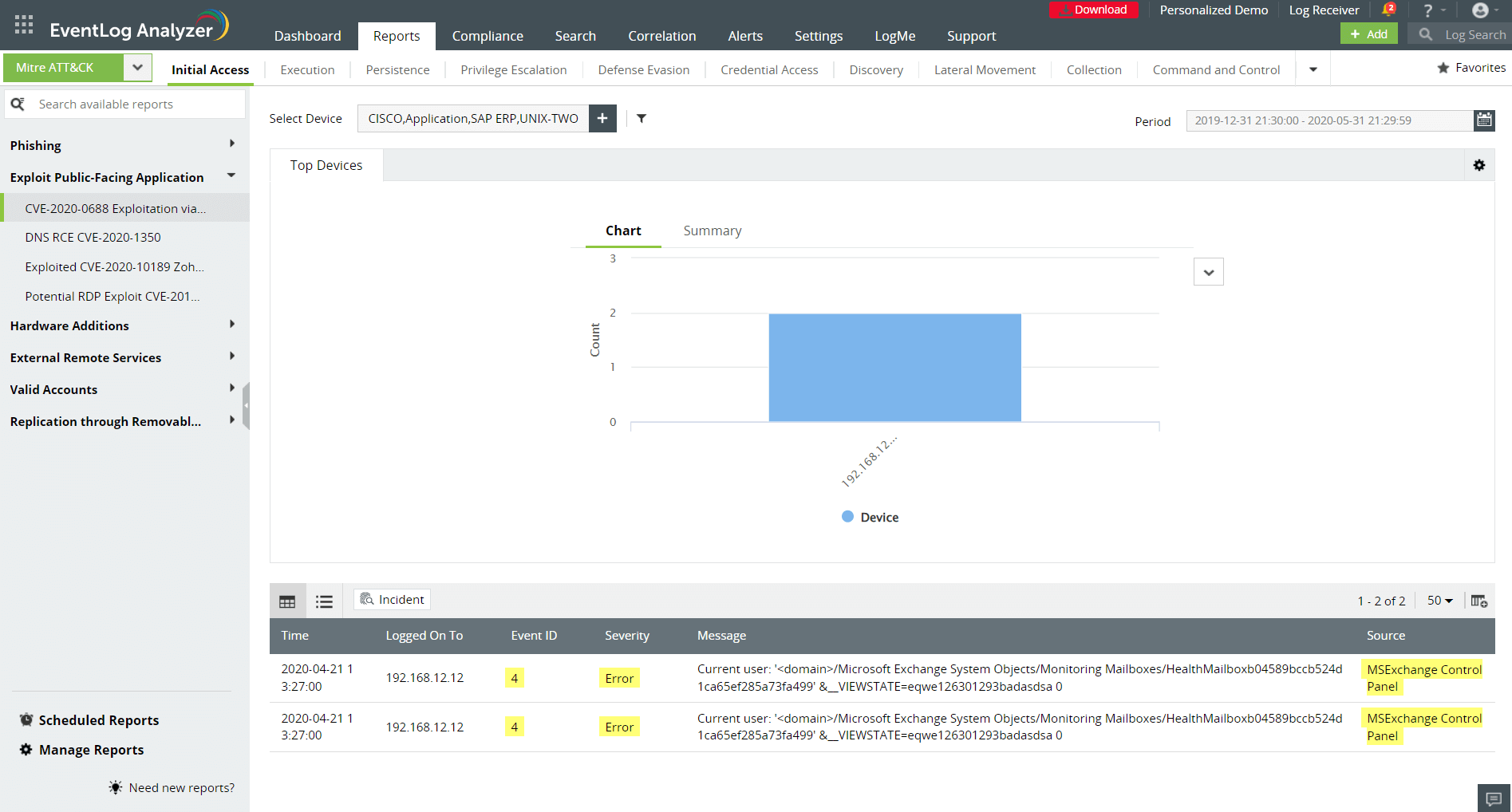
Task: Go to the Compliance tab
Action: point(488,36)
